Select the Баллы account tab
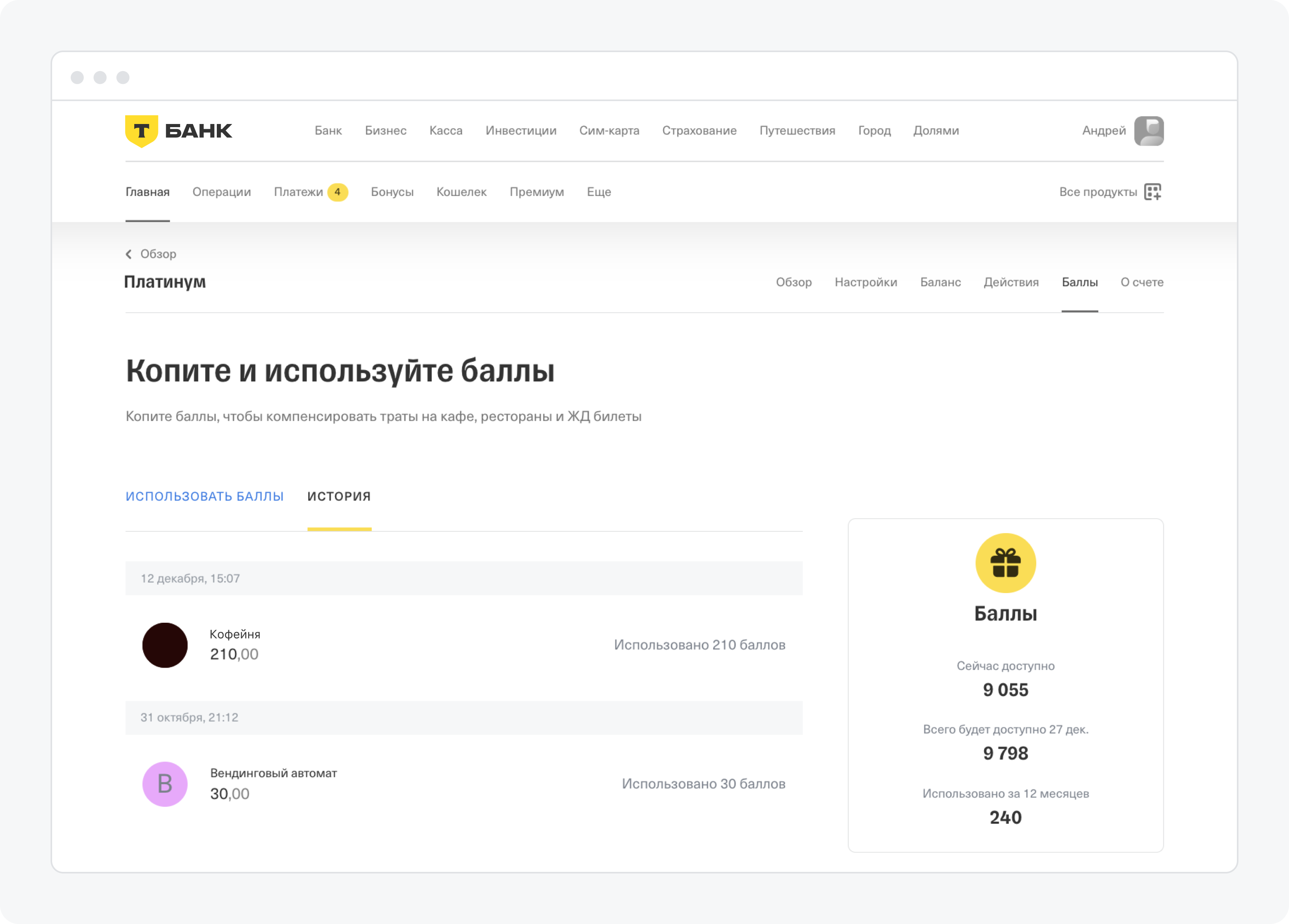 point(1079,282)
